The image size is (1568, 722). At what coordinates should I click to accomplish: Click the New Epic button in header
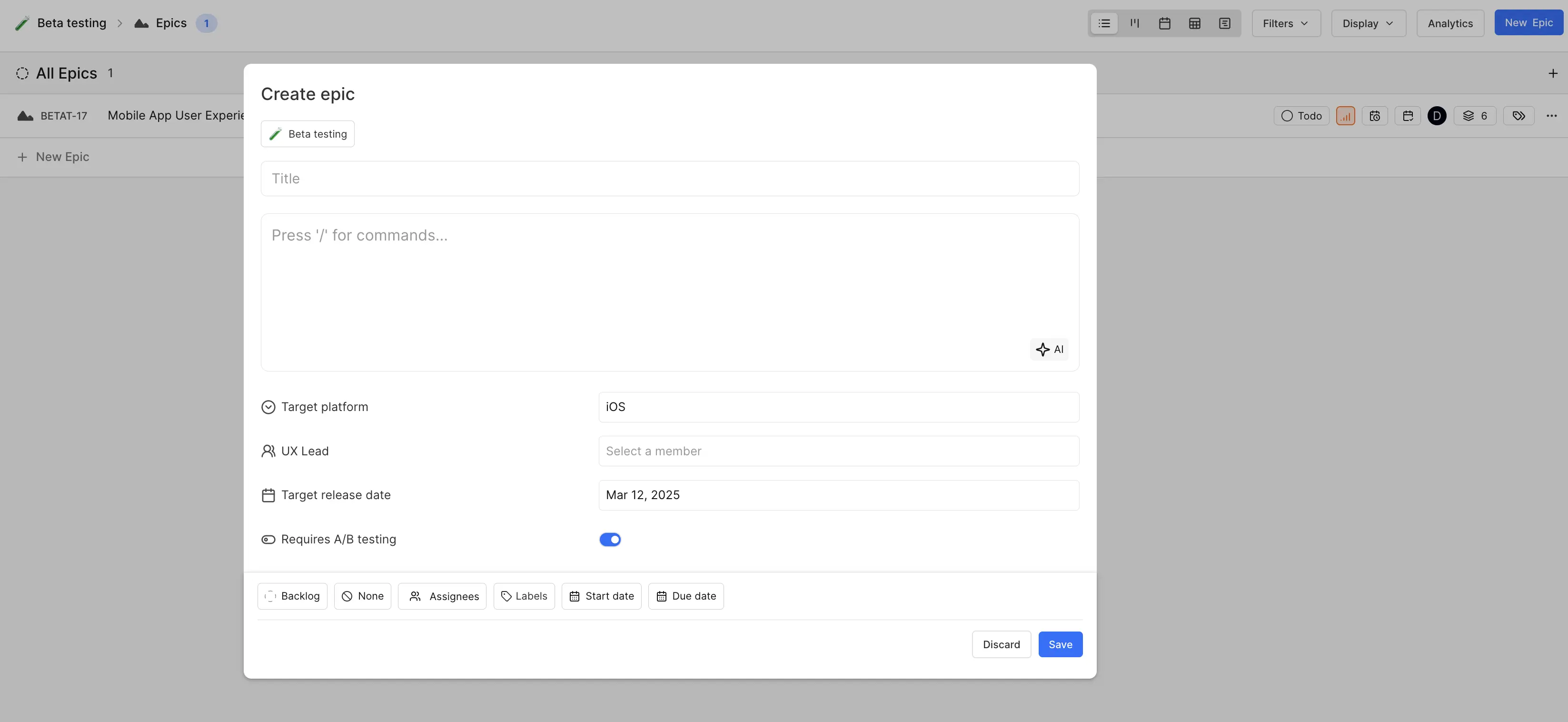tap(1528, 22)
